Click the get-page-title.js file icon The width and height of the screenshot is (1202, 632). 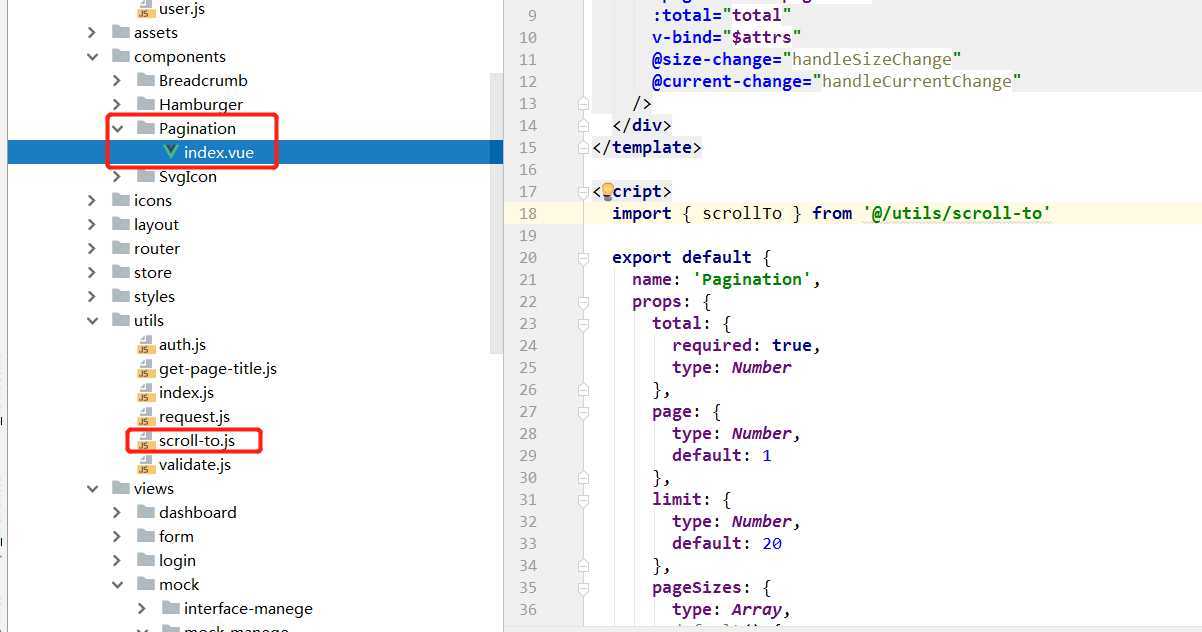pos(146,369)
